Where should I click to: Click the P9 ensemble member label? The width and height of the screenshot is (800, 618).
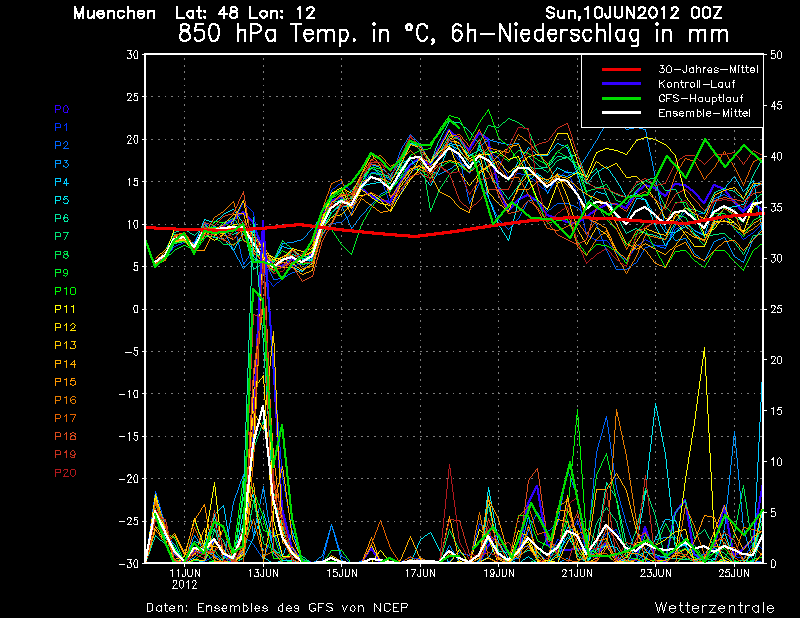62,273
